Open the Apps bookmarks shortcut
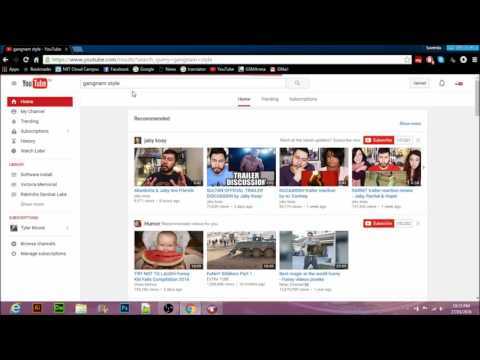The width and height of the screenshot is (480, 360). [11, 69]
